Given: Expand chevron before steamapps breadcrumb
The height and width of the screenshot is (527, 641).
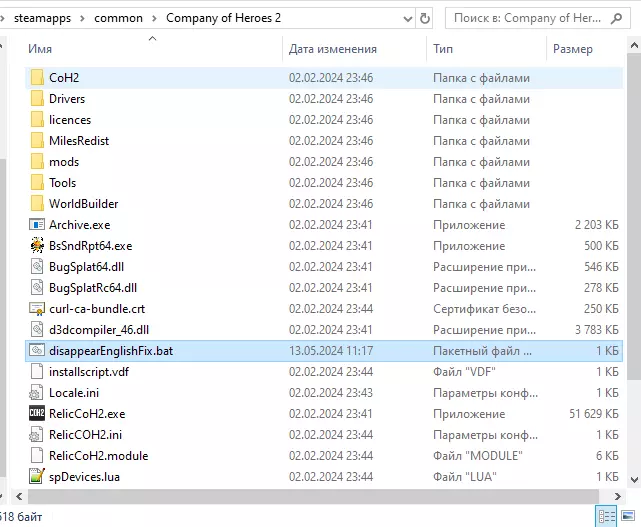Looking at the screenshot, I should click(2, 18).
